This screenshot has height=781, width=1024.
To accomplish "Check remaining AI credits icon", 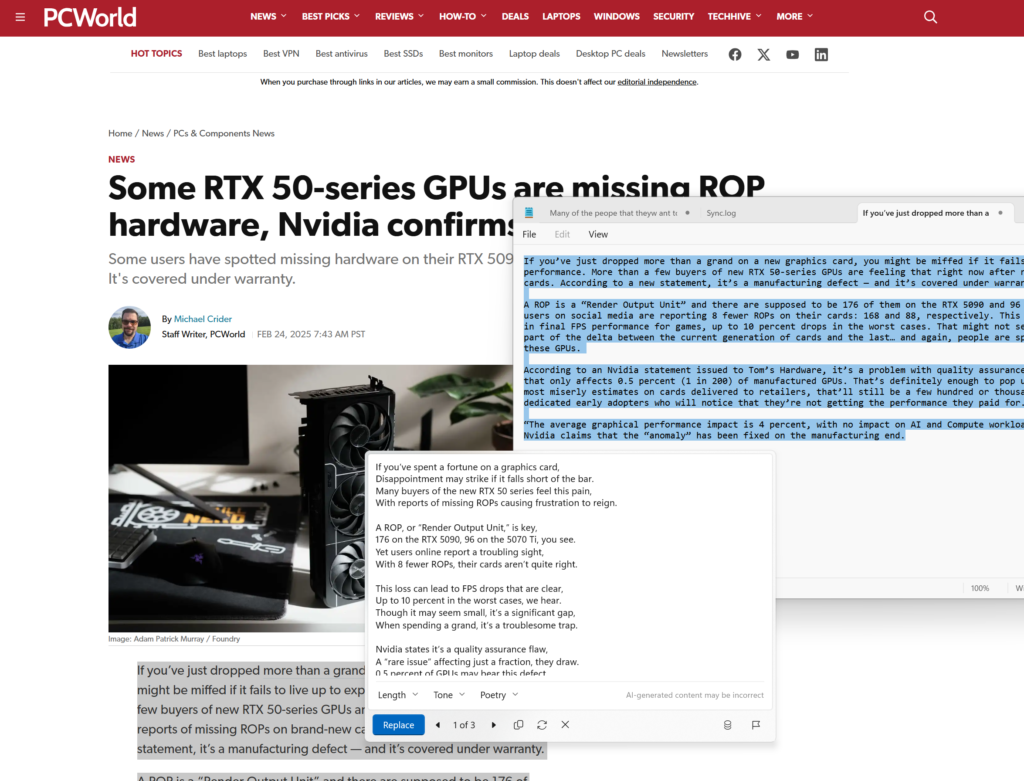I will click(x=727, y=724).
